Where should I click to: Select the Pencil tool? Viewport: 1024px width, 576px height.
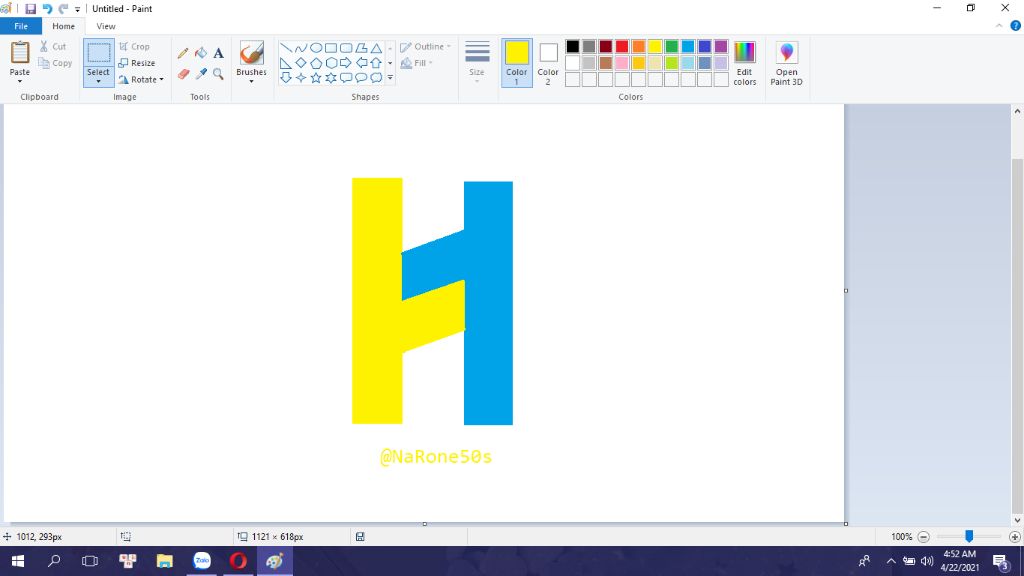pyautogui.click(x=183, y=54)
